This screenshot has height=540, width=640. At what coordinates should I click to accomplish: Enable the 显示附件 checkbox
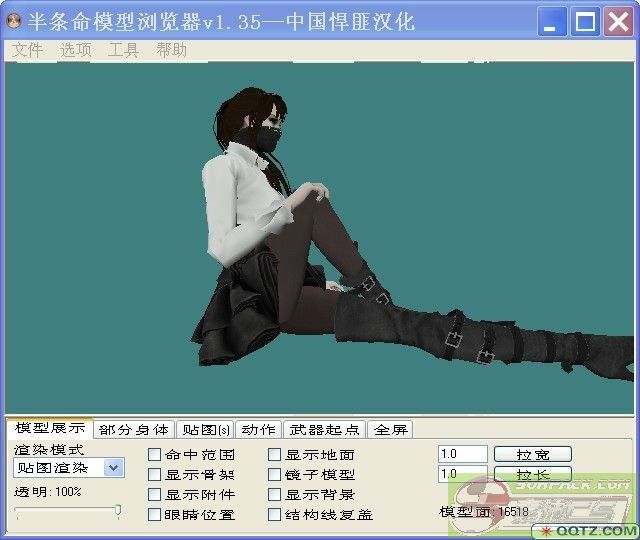[x=154, y=494]
